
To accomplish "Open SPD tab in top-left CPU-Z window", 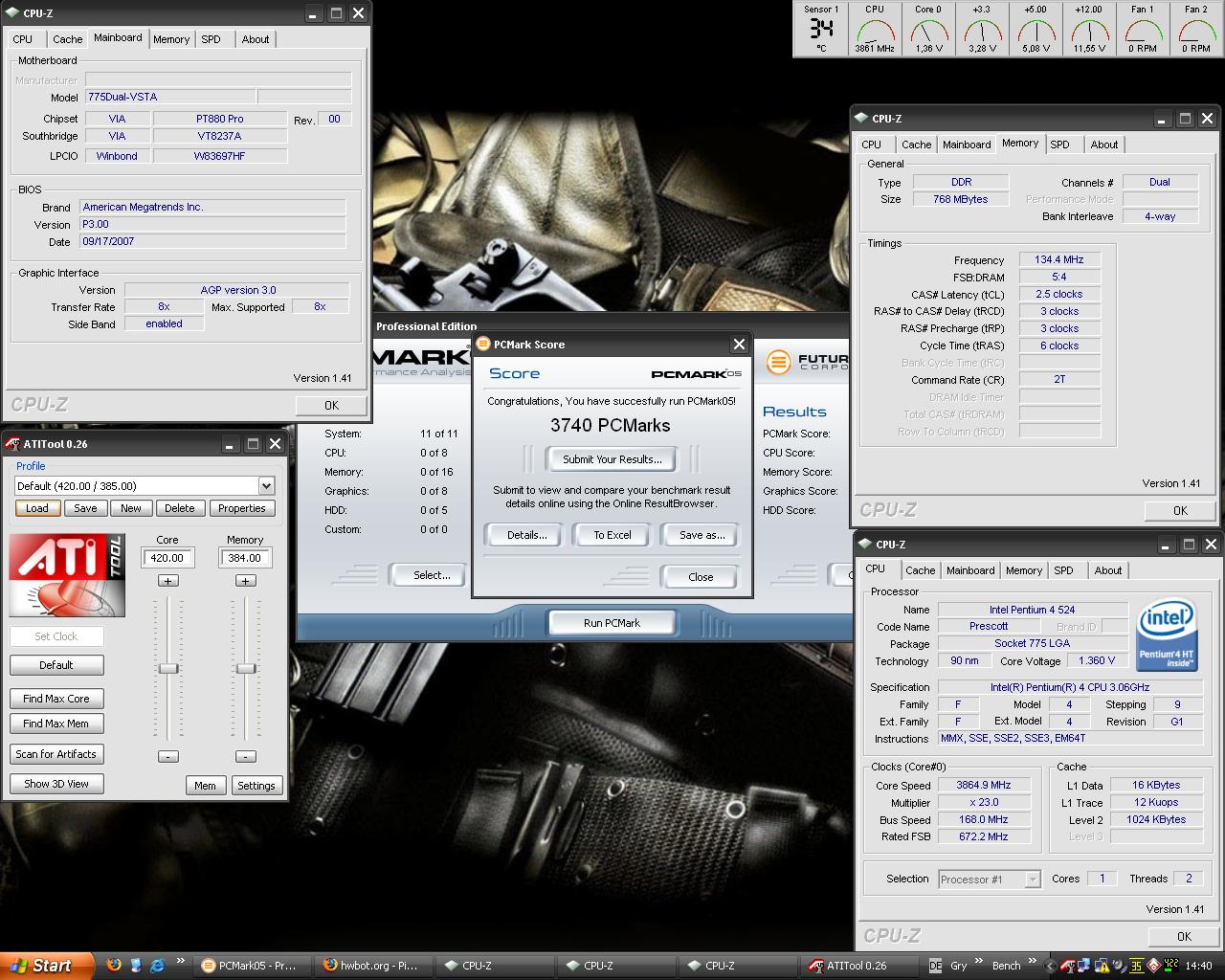I will (212, 39).
